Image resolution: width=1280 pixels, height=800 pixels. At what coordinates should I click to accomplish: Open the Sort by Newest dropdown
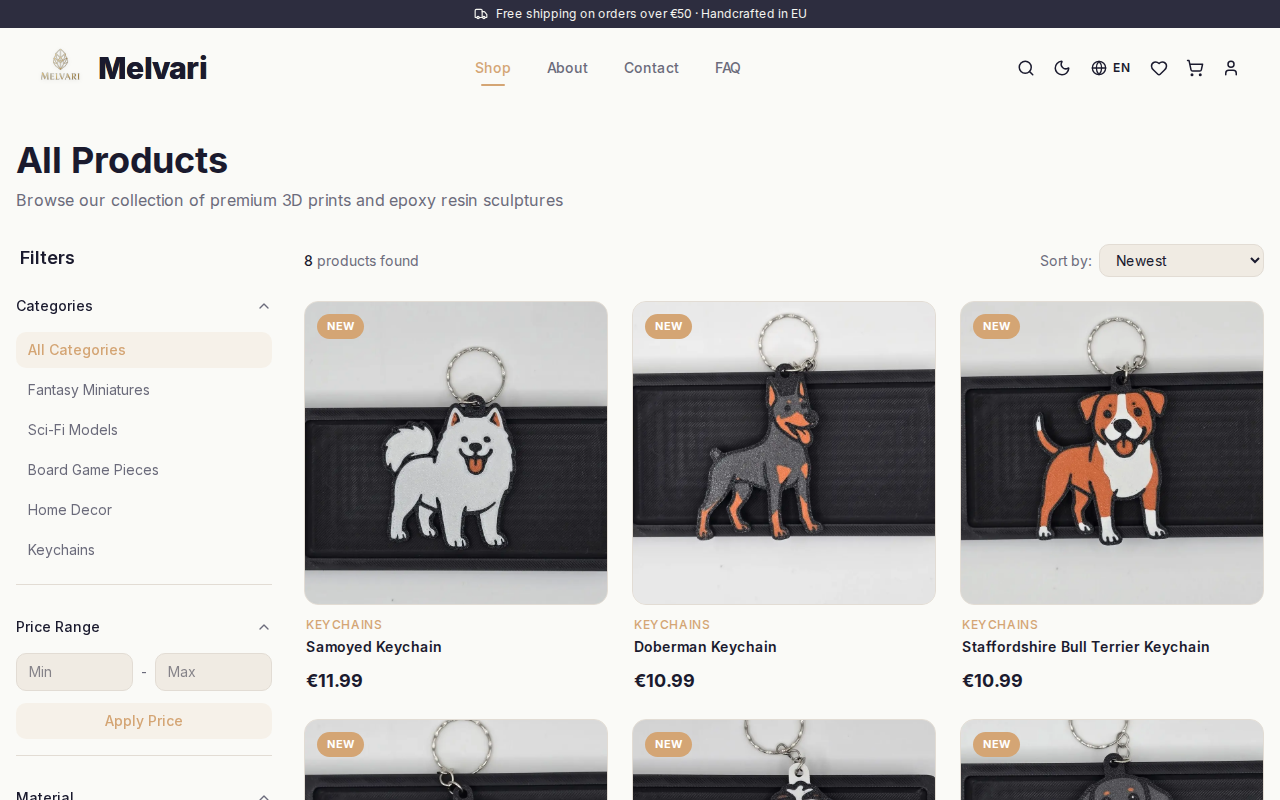click(1181, 261)
